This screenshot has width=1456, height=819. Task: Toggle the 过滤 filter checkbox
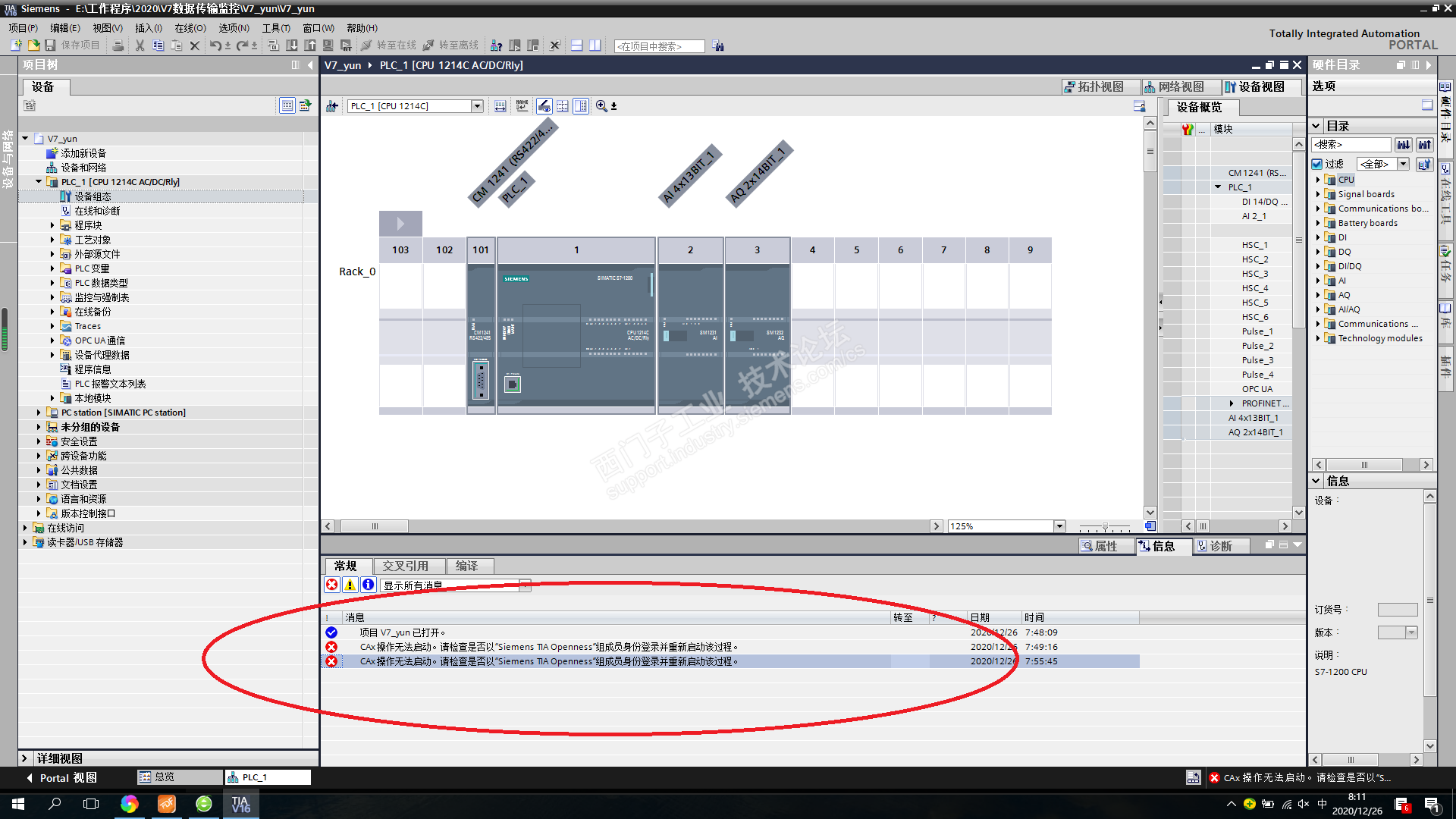(1317, 164)
